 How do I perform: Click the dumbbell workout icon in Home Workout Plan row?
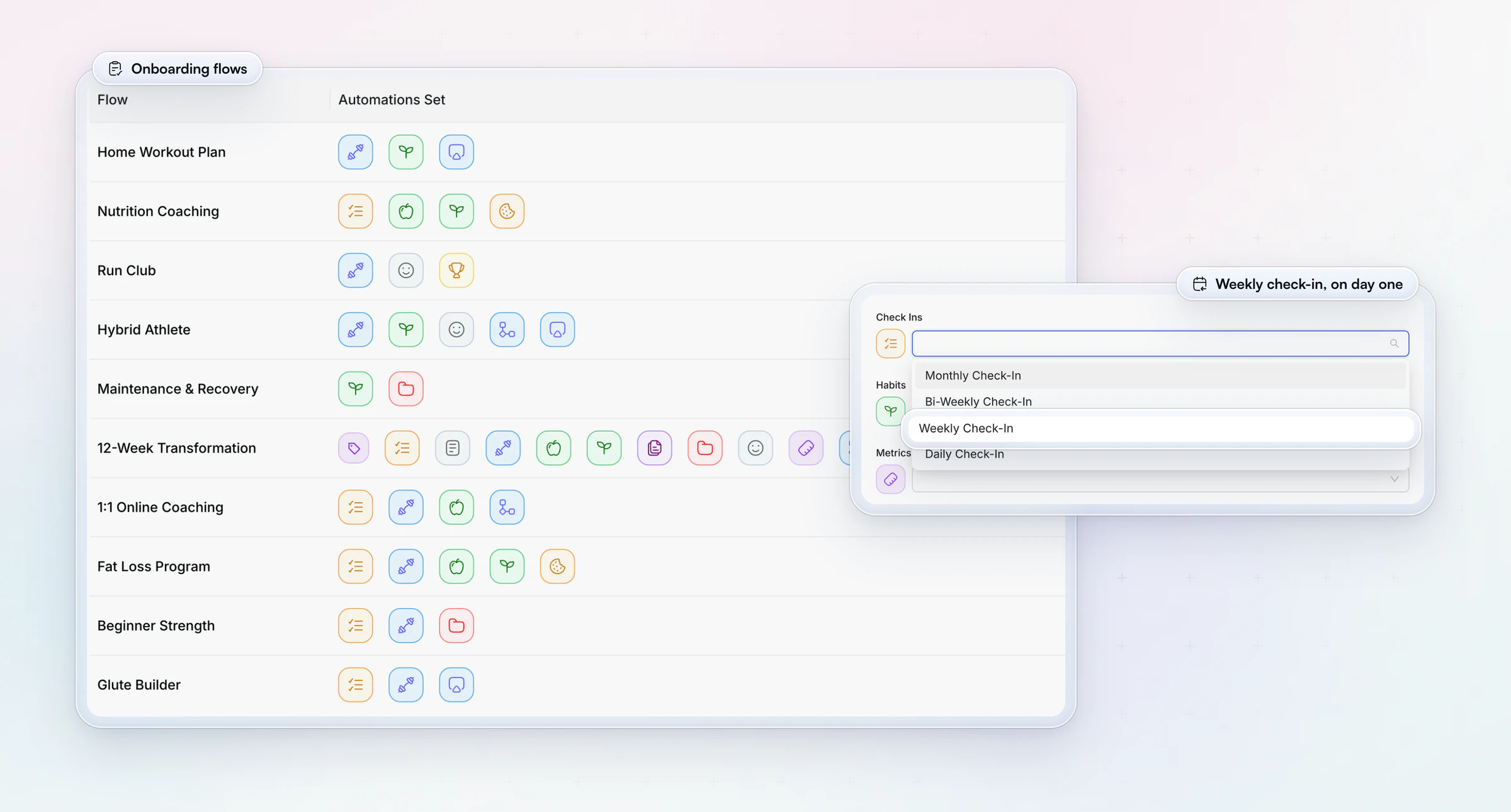[355, 152]
